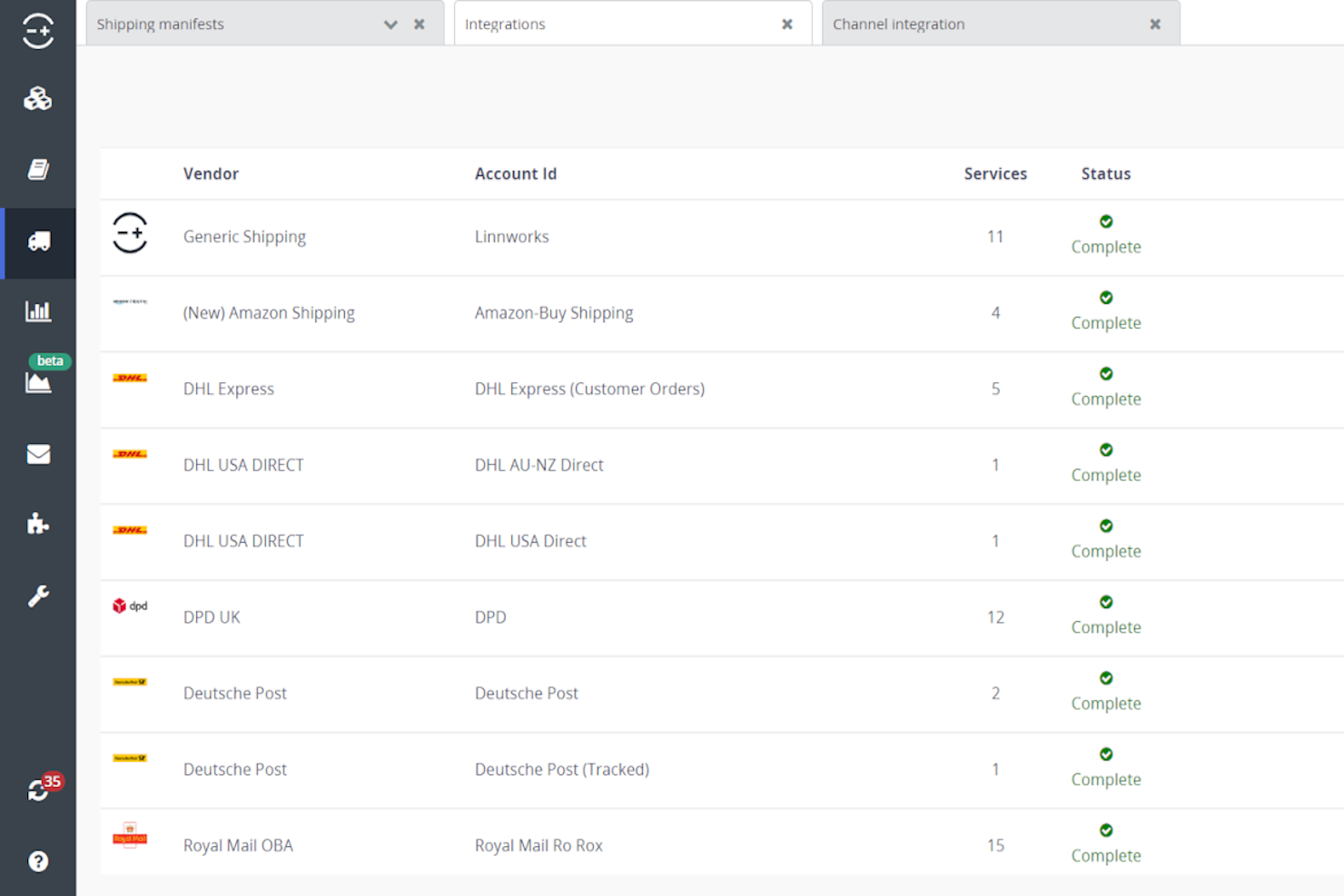This screenshot has width=1344, height=896.
Task: Open the (New) Amazon Shipping vendor entry
Action: pos(269,313)
